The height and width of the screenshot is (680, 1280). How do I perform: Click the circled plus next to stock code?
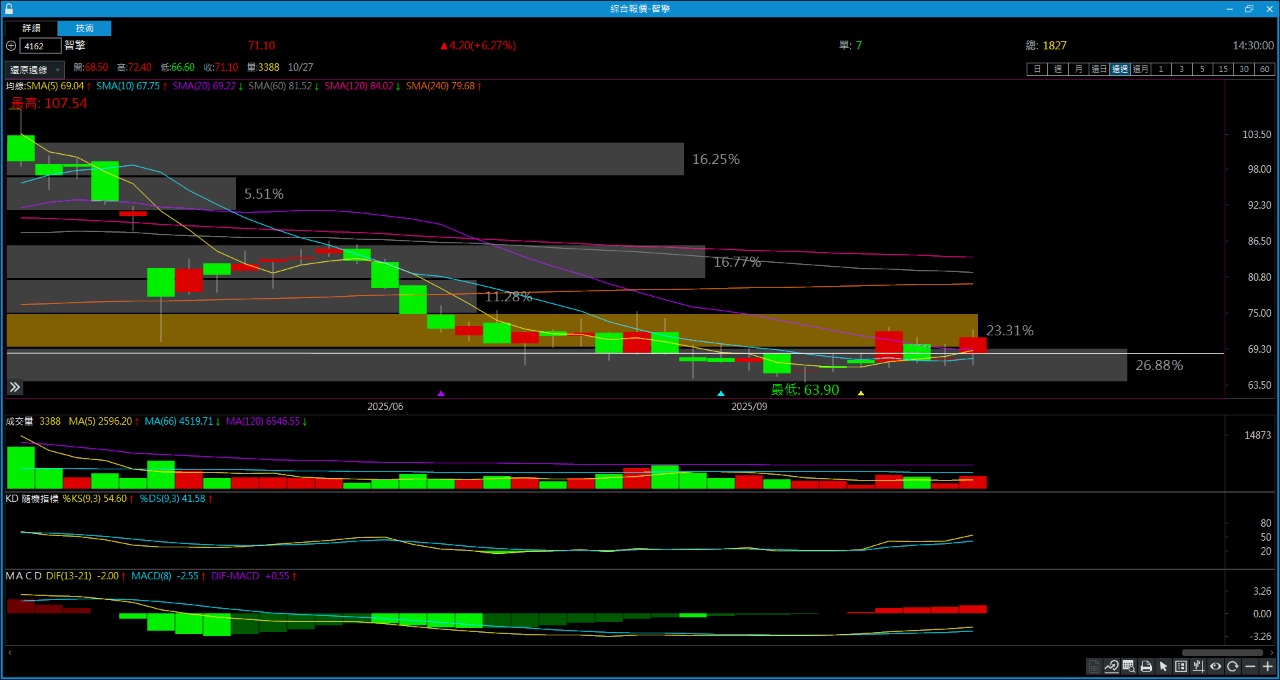(x=11, y=46)
